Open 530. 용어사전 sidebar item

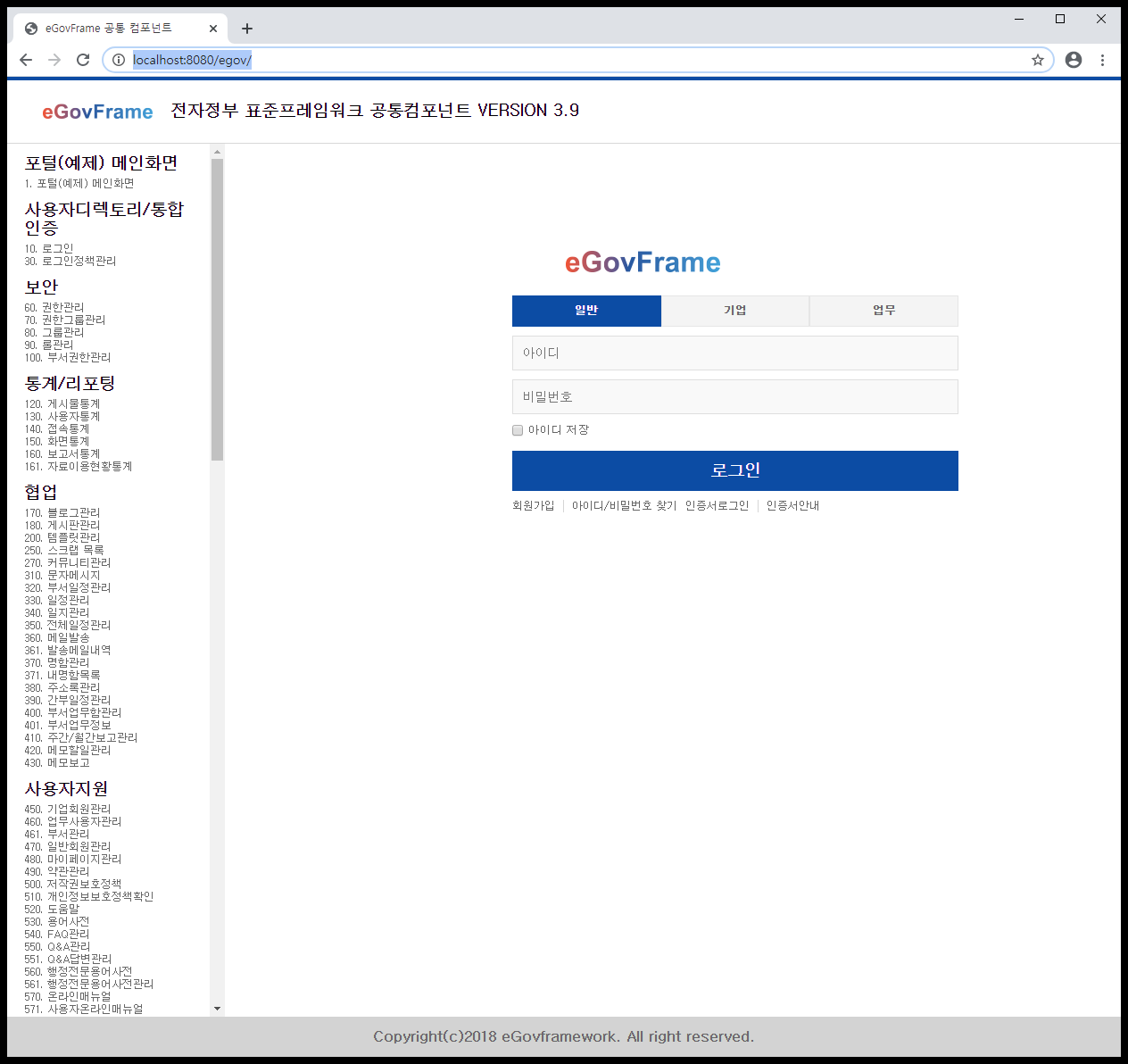(57, 921)
